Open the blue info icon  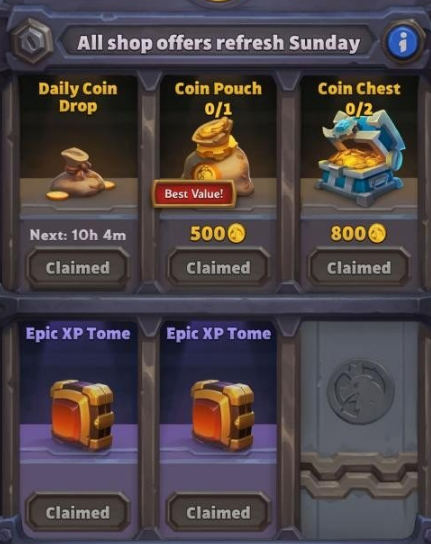pos(403,42)
